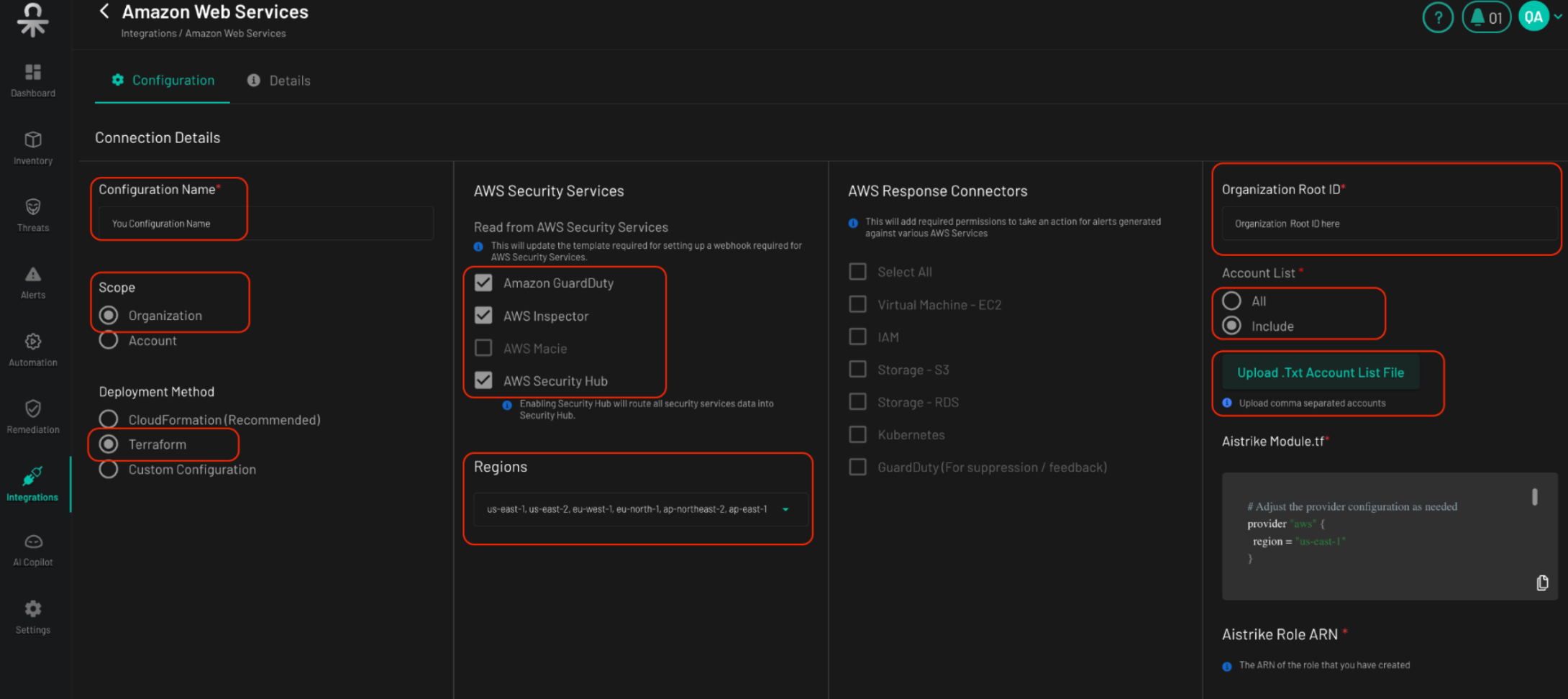Open notifications bell showing 01
Screen dimensions: 1568x699
click(x=1486, y=17)
